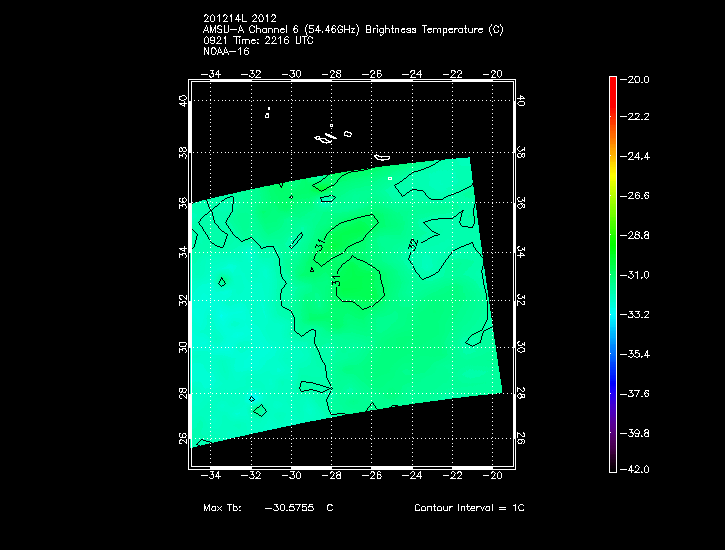Image resolution: width=725 pixels, height=550 pixels.
Task: Click the Max Tb value -30.5755
Action: (x=287, y=508)
